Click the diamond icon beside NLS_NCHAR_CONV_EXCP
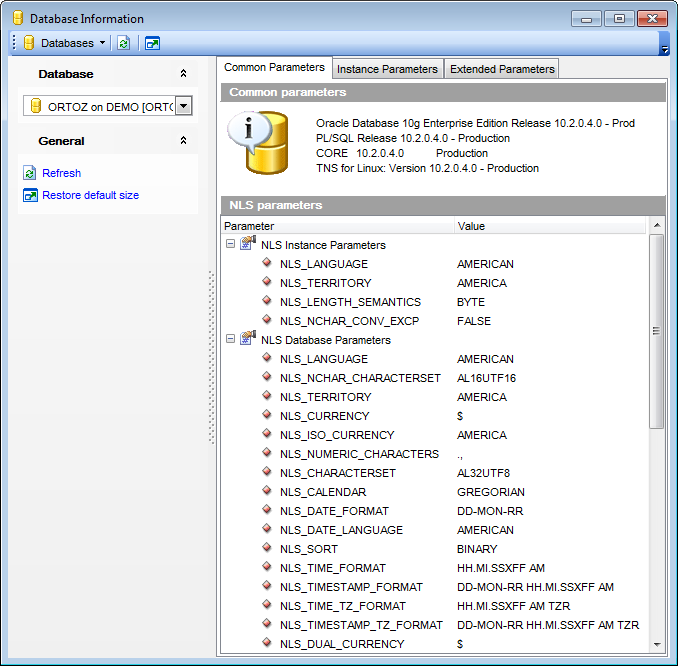Screen dimensions: 678x666 point(267,319)
